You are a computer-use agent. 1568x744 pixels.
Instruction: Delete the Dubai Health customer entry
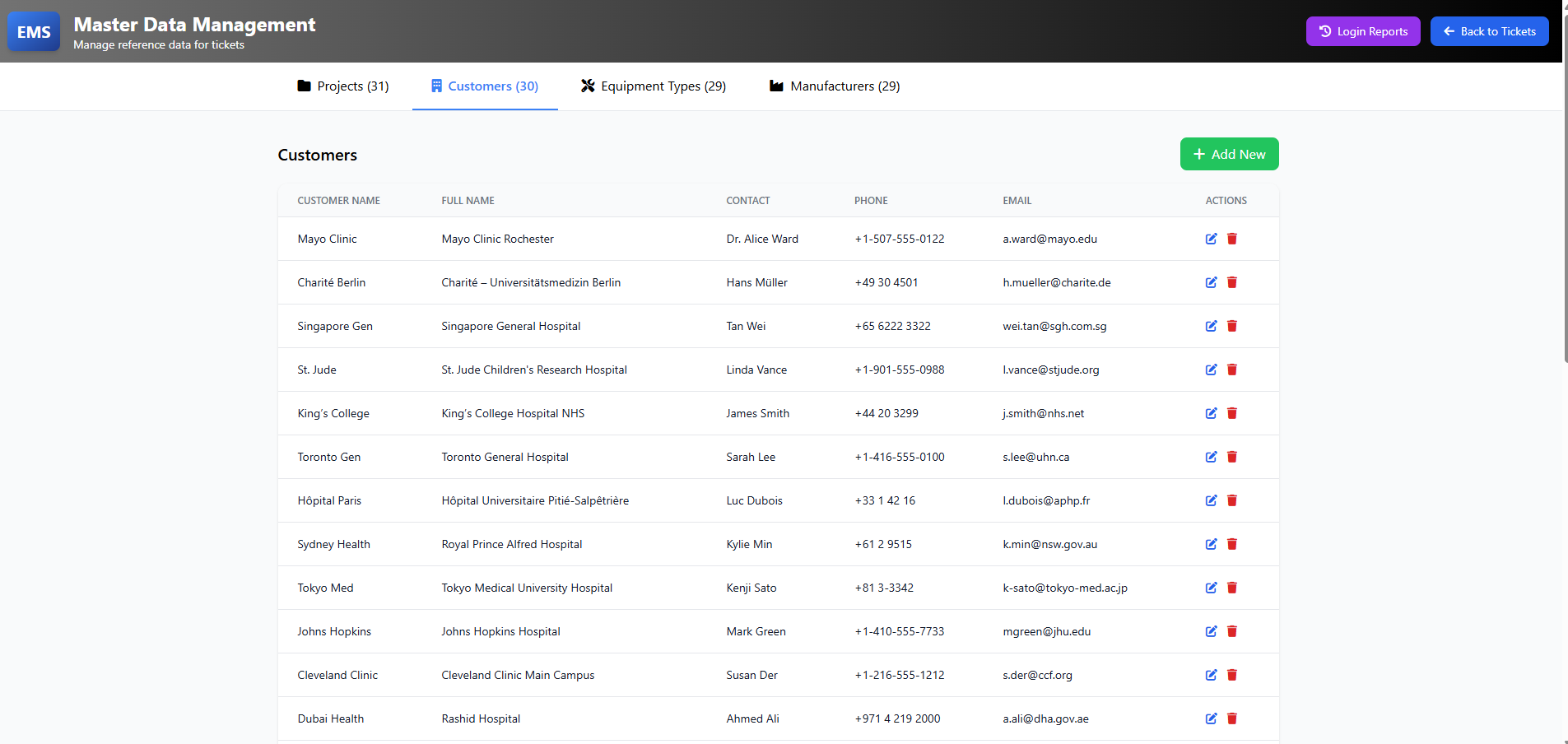(1231, 718)
